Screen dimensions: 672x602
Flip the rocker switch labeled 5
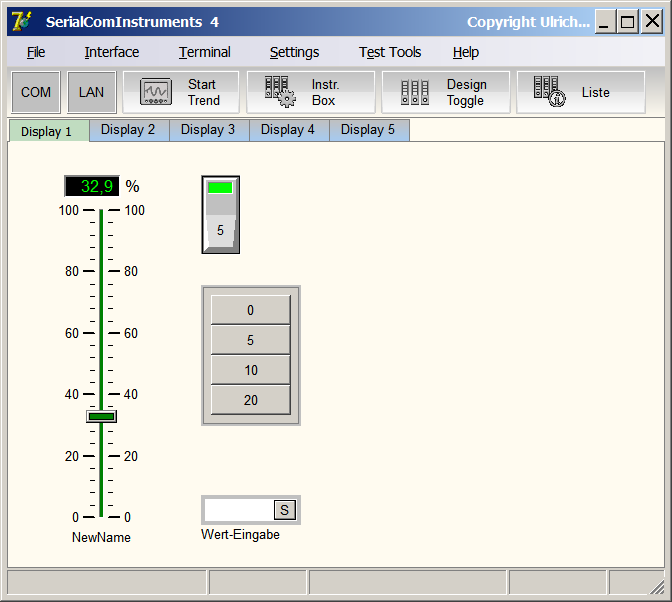pyautogui.click(x=221, y=215)
